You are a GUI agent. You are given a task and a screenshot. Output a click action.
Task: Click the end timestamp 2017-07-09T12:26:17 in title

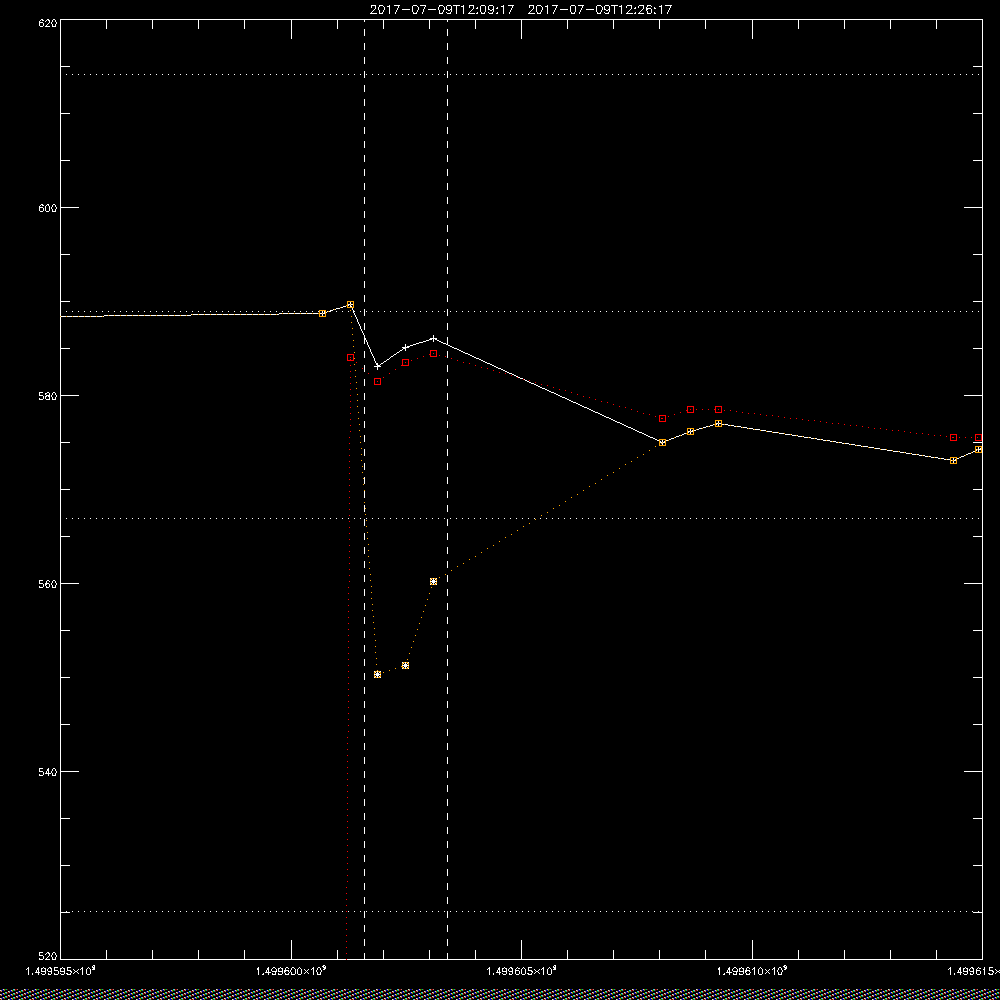coord(599,10)
